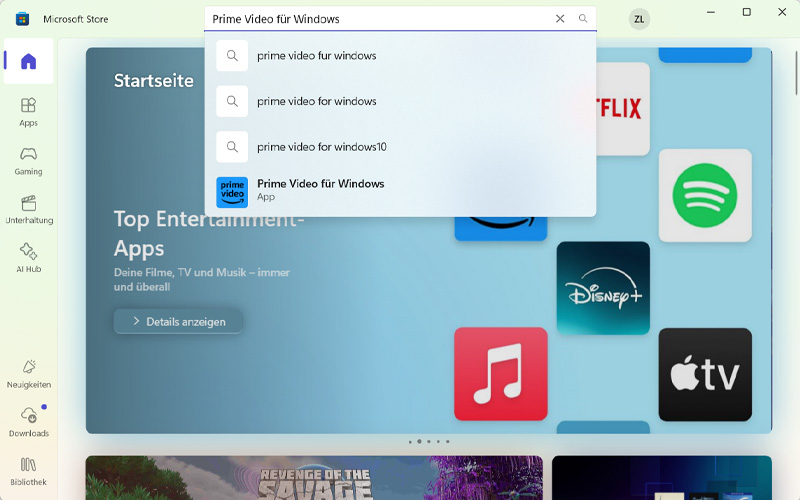800x500 pixels.
Task: Open the Spotify app tile
Action: (x=705, y=195)
